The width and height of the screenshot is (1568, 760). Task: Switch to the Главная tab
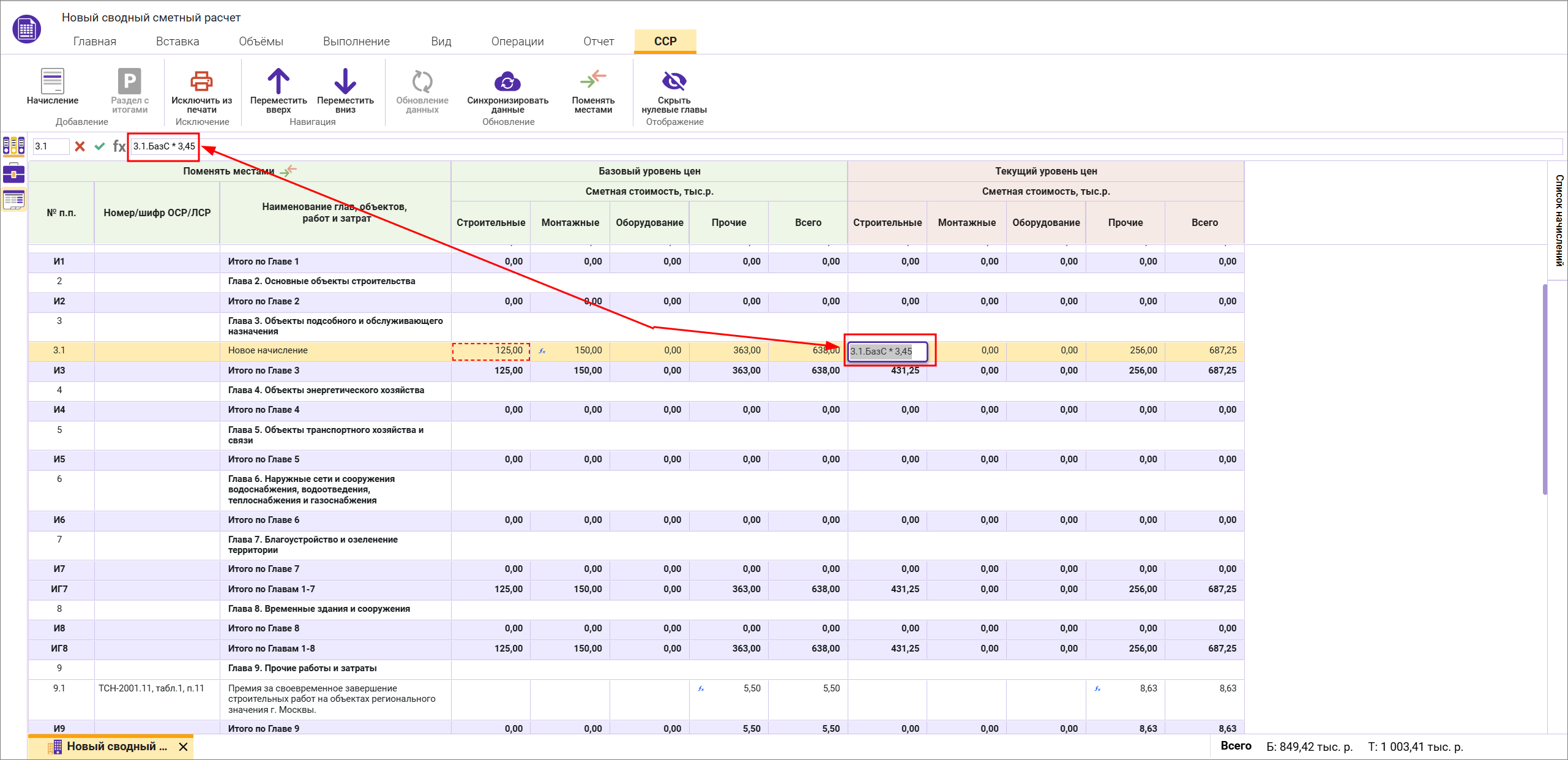pyautogui.click(x=94, y=42)
